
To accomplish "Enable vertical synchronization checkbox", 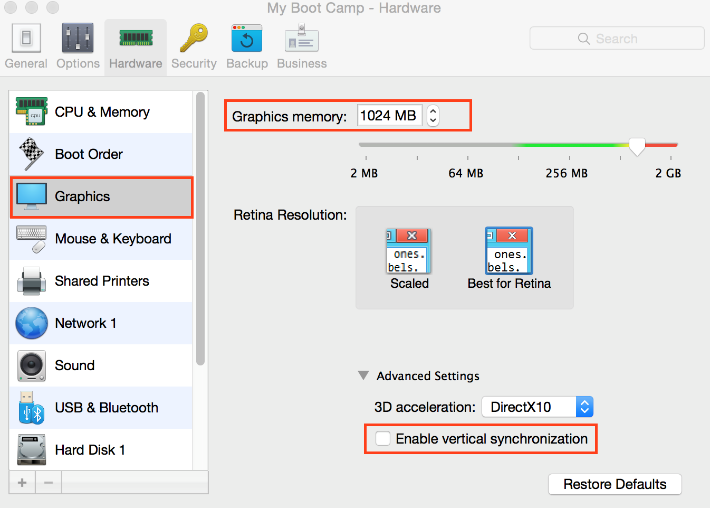I will click(x=382, y=438).
